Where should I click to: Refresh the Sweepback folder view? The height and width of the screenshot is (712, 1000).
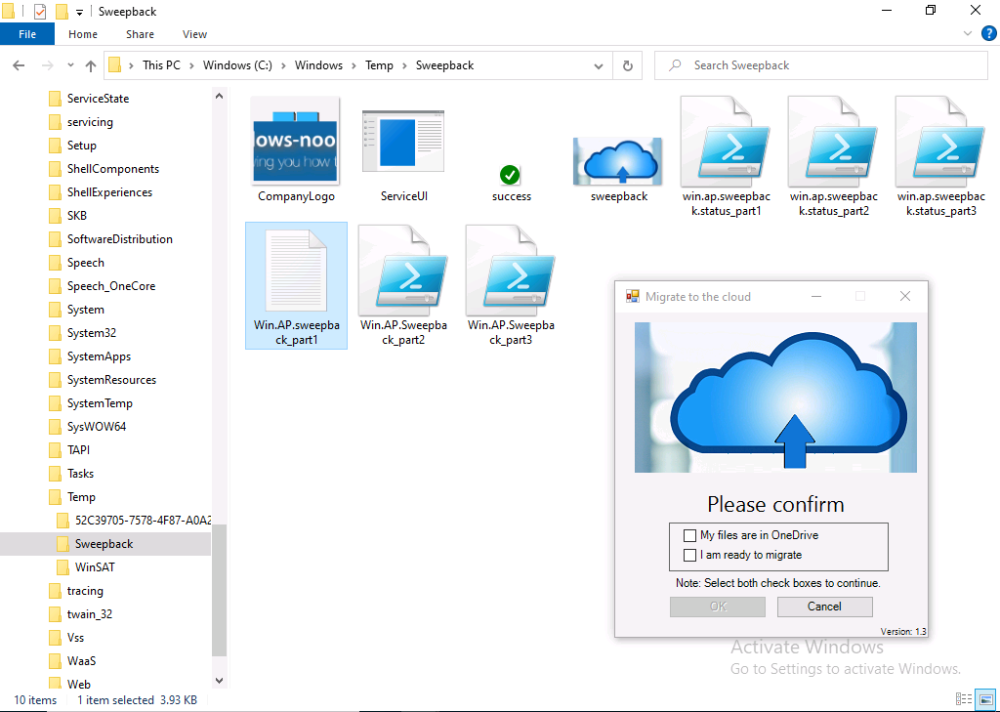pos(628,65)
